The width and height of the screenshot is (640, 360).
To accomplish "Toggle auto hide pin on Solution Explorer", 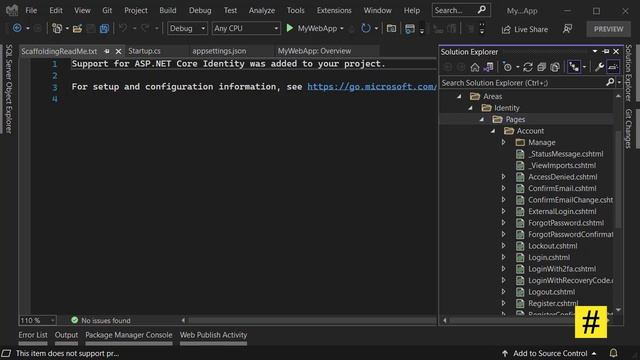I will (x=606, y=51).
